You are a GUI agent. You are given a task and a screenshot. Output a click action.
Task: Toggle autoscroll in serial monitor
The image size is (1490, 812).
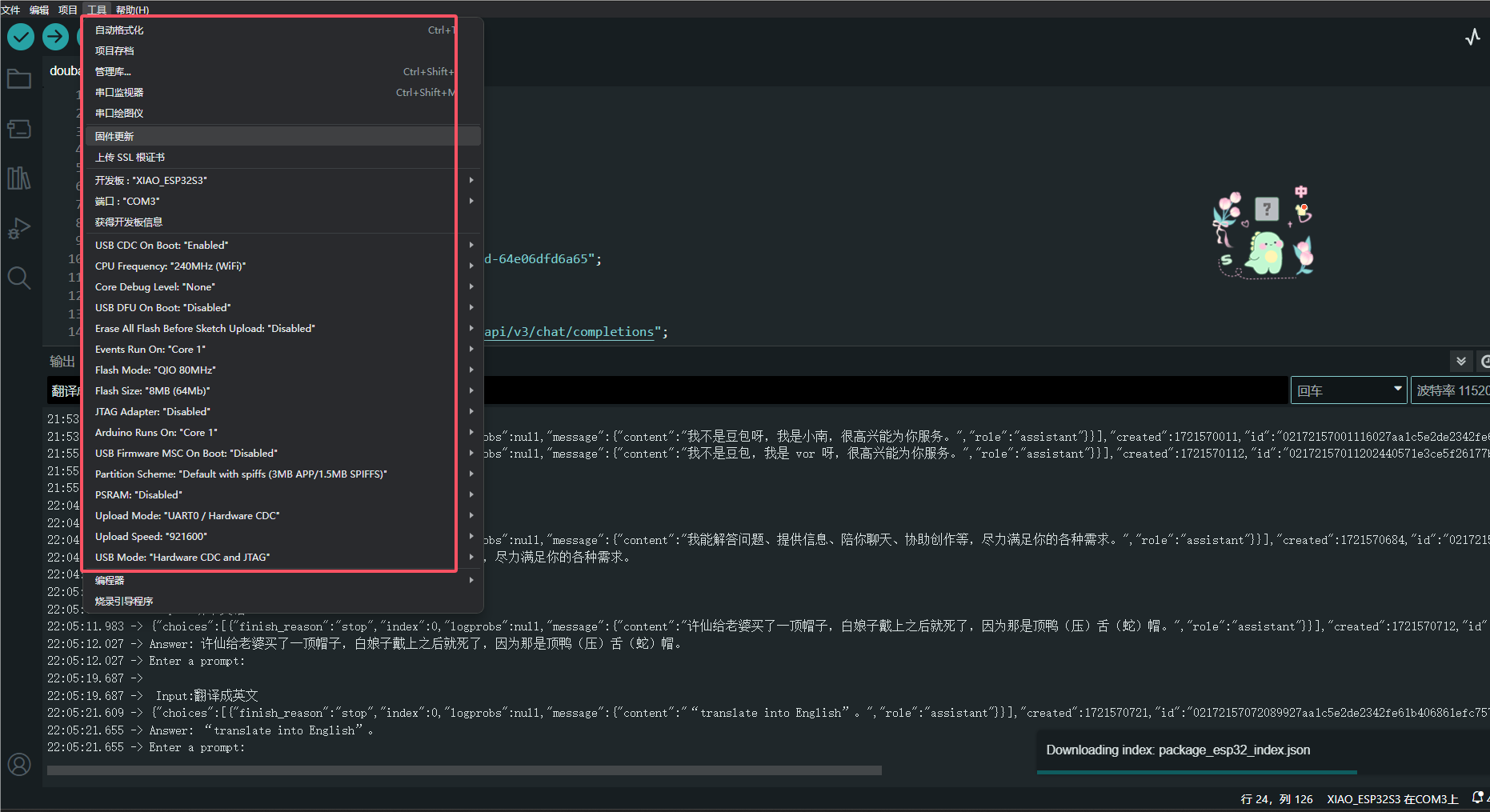click(1461, 362)
